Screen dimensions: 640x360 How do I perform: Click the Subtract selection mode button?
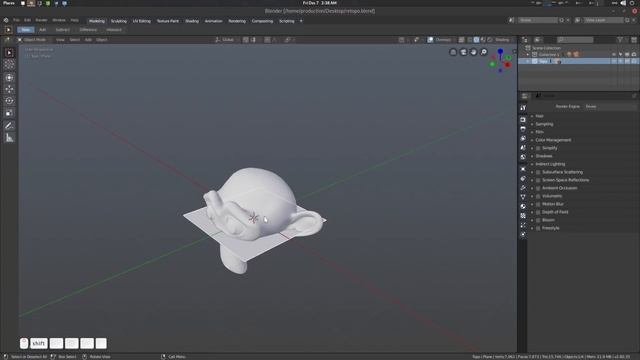coord(62,30)
